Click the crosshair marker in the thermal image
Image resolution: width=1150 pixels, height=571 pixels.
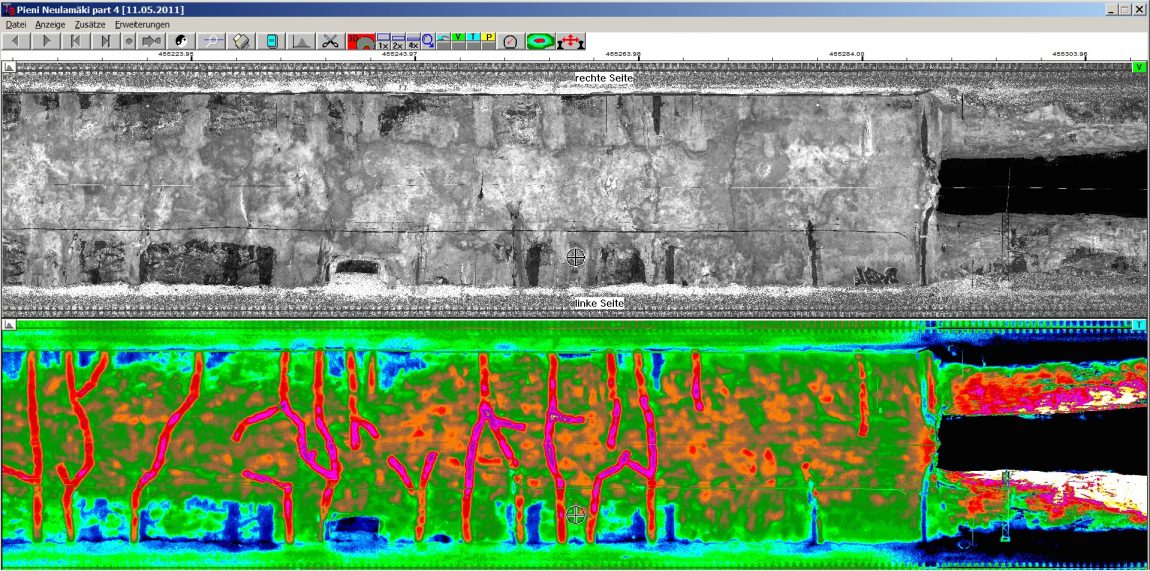click(575, 515)
